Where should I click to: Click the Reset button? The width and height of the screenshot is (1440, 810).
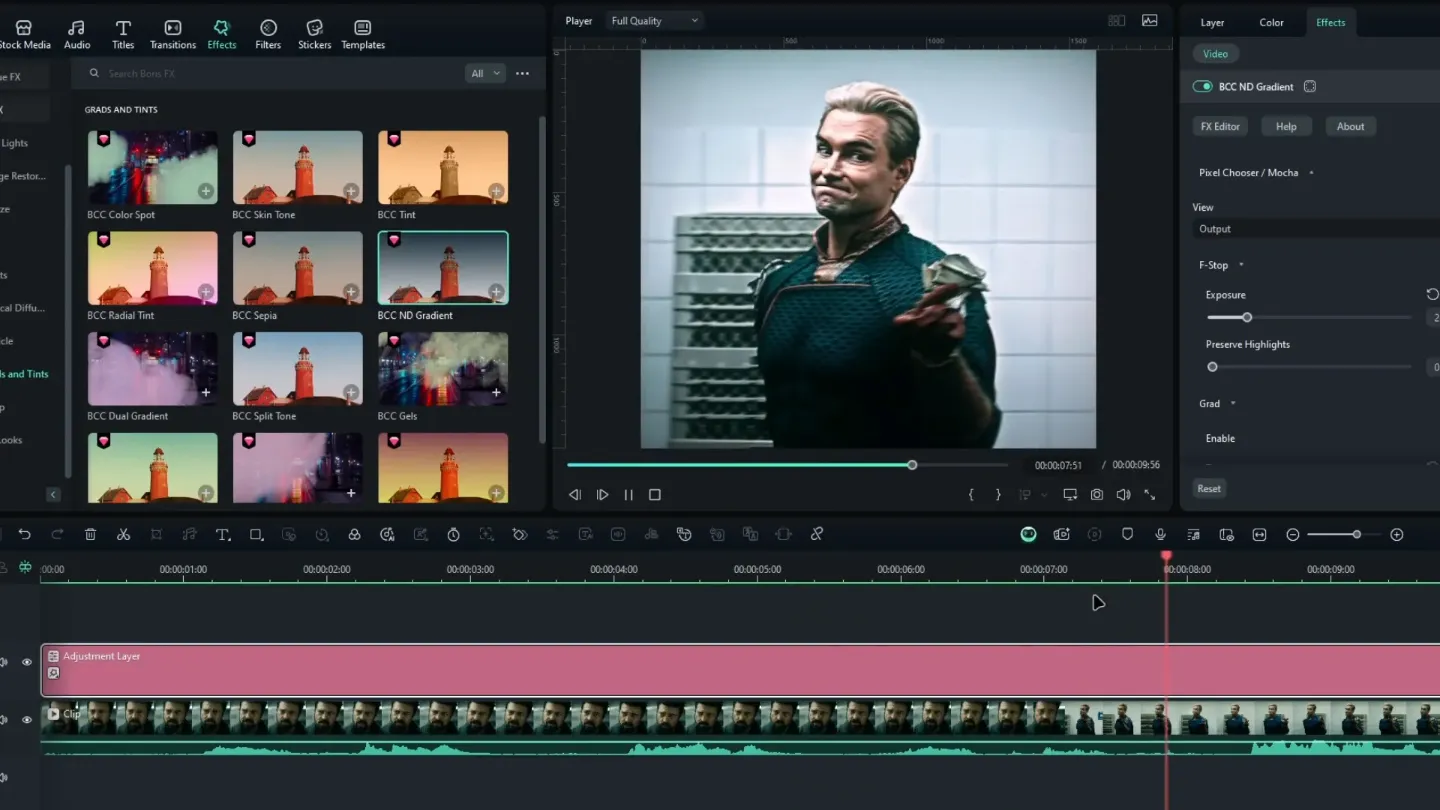click(x=1209, y=489)
